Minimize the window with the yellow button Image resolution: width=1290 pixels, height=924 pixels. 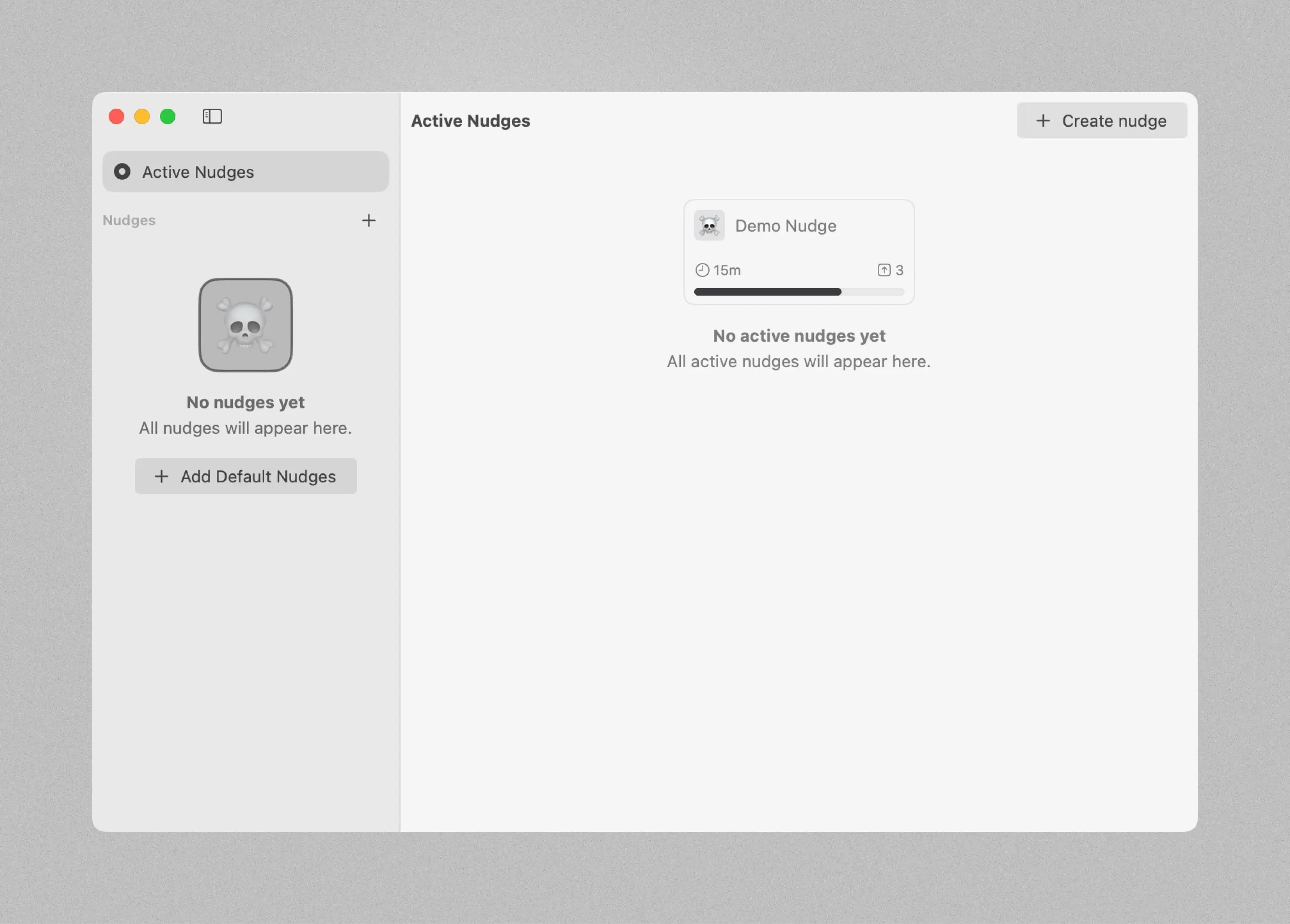pyautogui.click(x=142, y=116)
